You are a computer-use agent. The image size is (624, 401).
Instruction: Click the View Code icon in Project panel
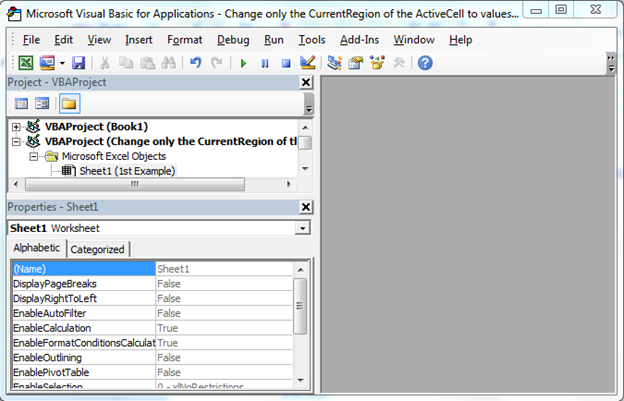tap(21, 104)
